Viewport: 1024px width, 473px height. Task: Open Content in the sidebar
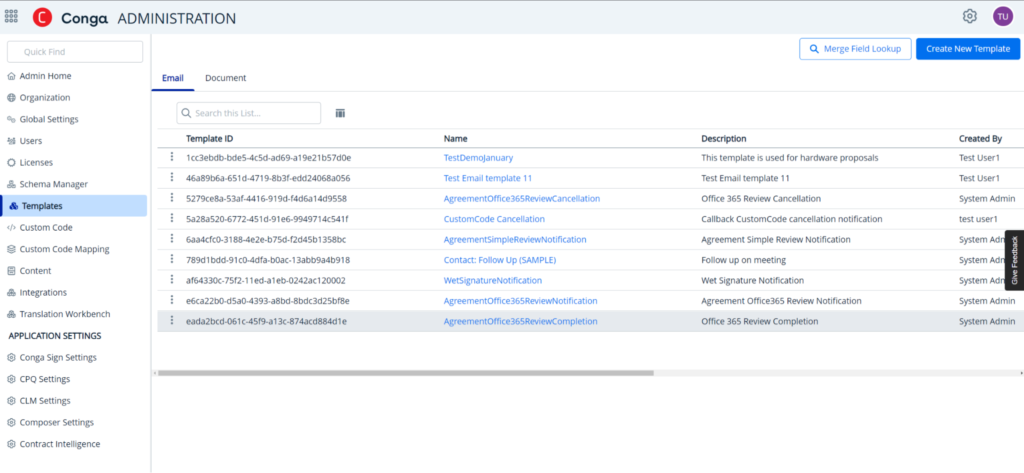tap(35, 270)
